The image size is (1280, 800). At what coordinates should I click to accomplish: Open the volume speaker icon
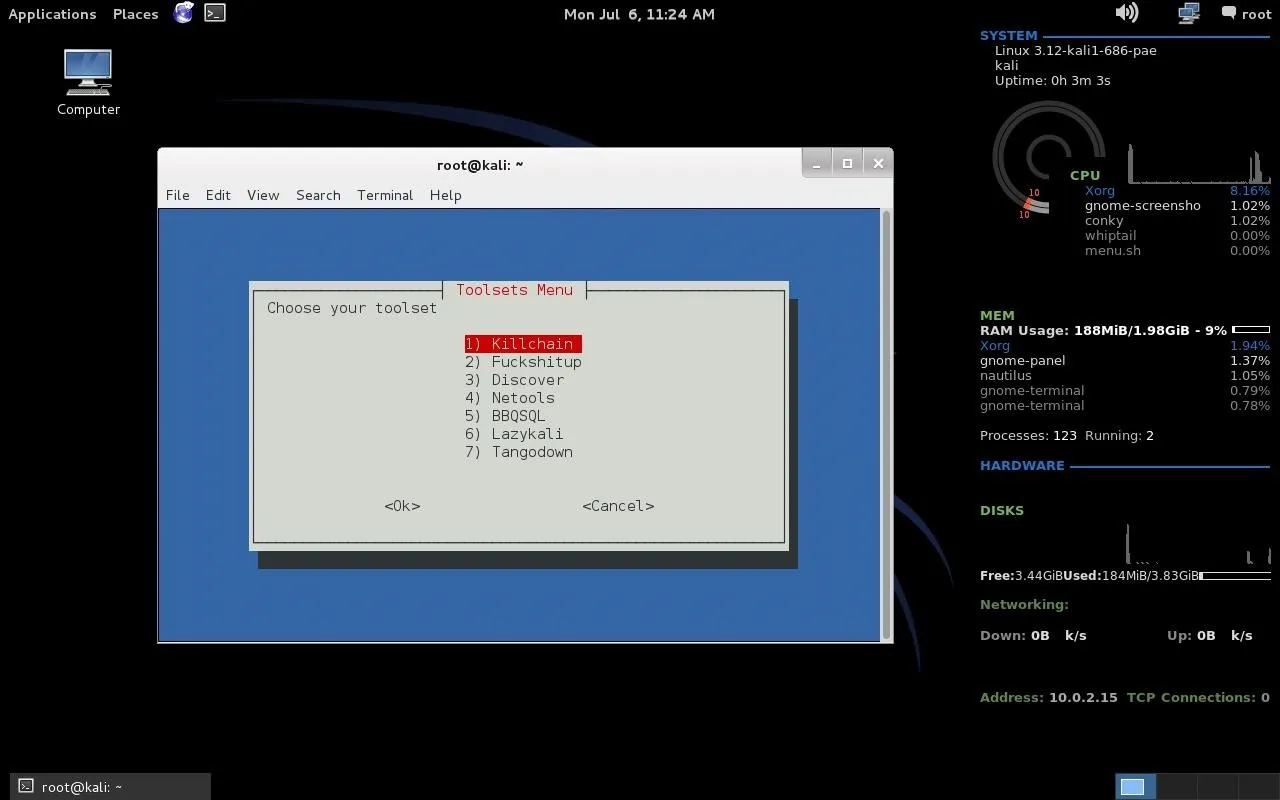[1127, 13]
